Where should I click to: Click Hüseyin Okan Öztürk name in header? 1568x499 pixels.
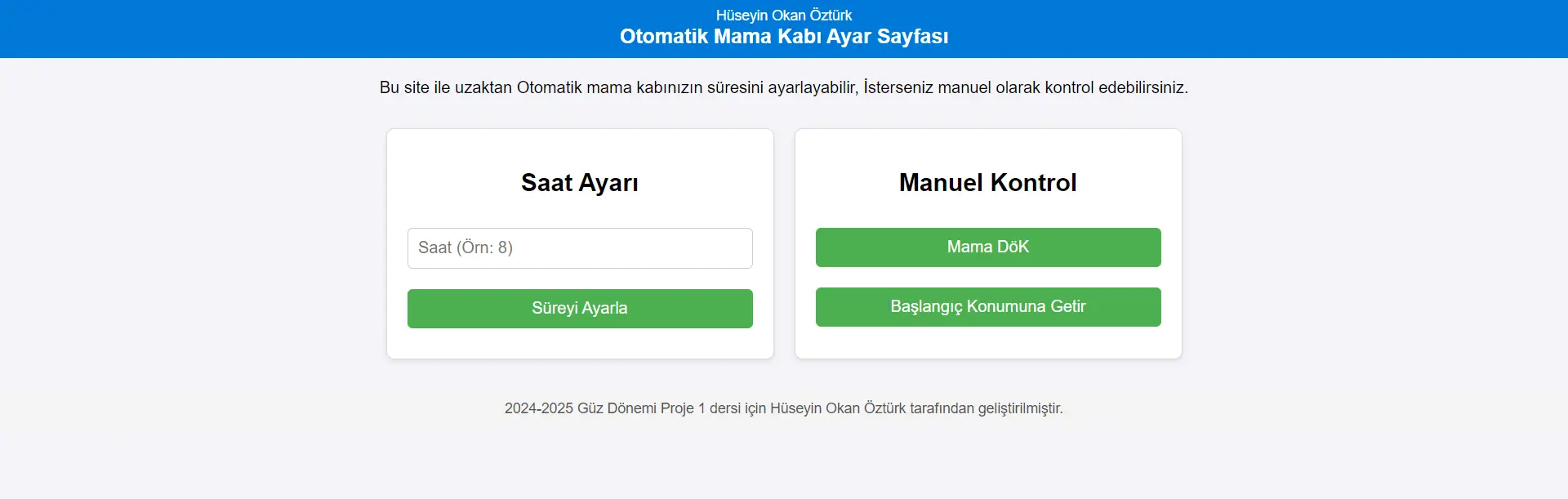[x=784, y=16]
